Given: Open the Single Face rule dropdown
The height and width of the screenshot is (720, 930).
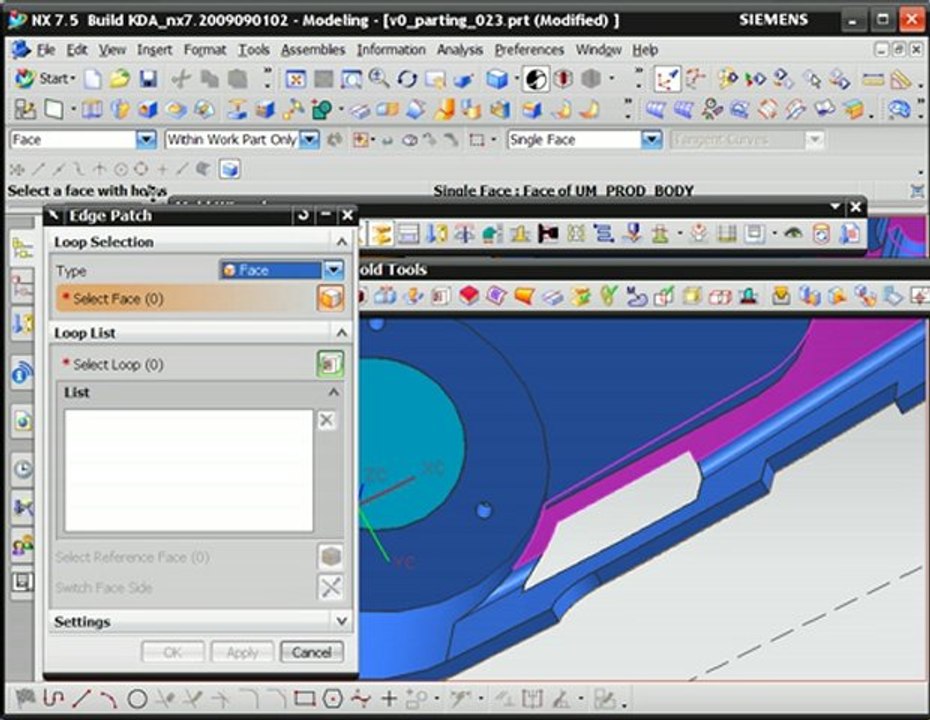Looking at the screenshot, I should click(651, 140).
